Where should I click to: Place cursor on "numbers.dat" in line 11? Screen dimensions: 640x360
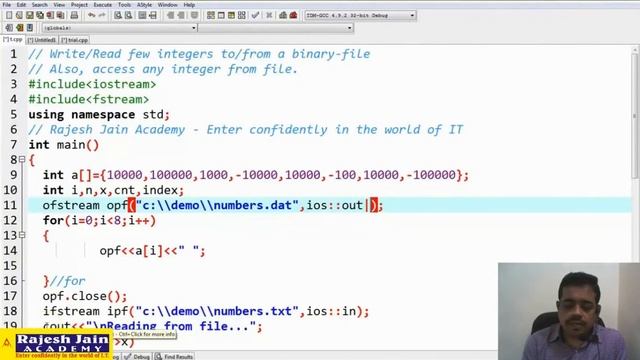[252, 205]
